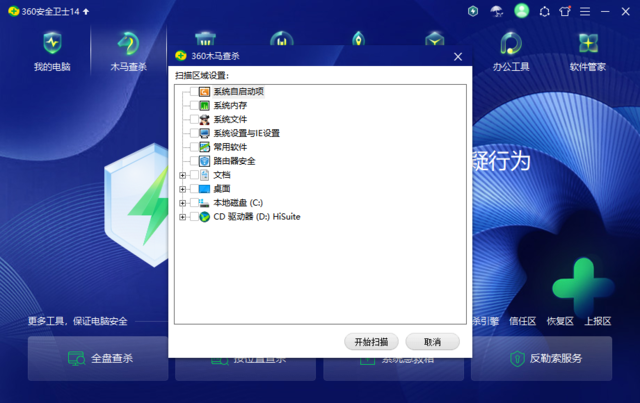
Task: Tick the 桌面 checkbox
Action: 194,189
